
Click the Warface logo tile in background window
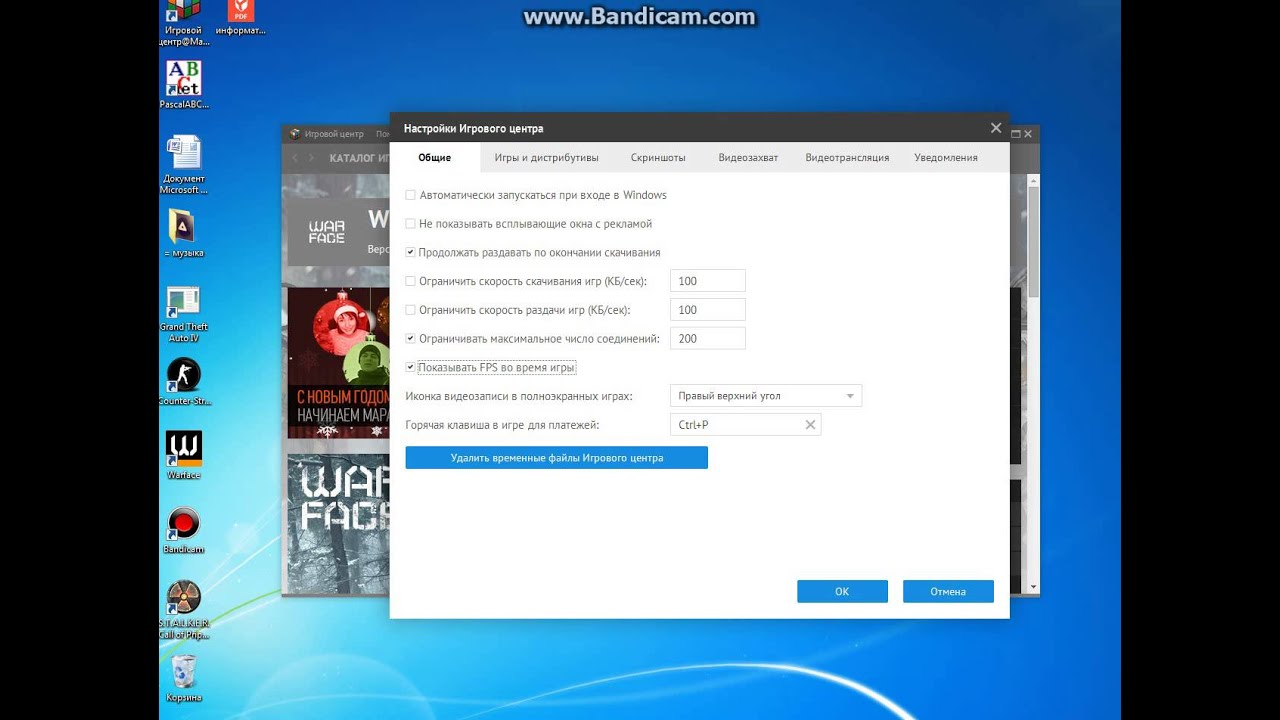tap(326, 231)
